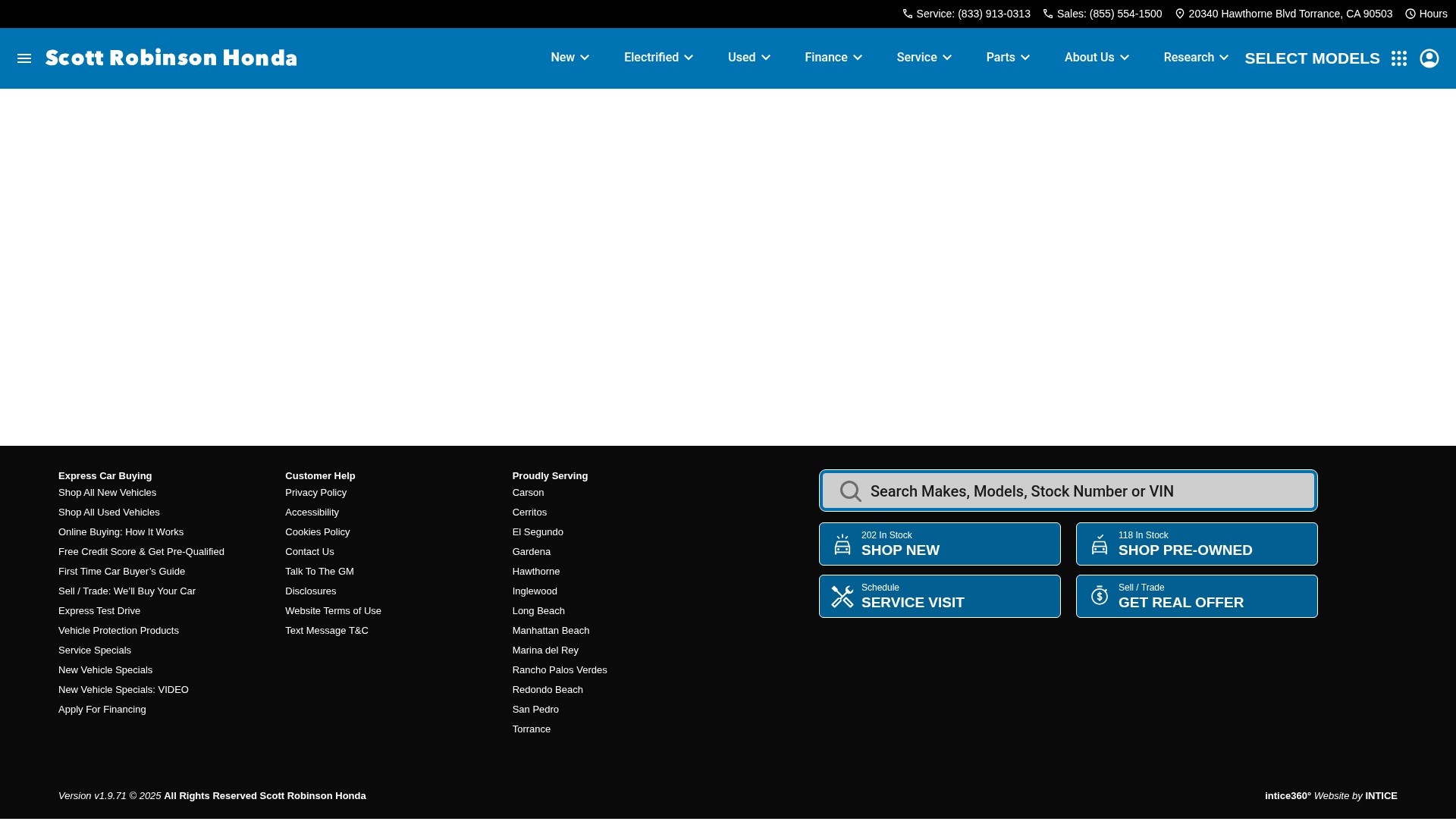Open the Hawthorne Blvd address link
This screenshot has height=837, width=1456.
[1290, 14]
